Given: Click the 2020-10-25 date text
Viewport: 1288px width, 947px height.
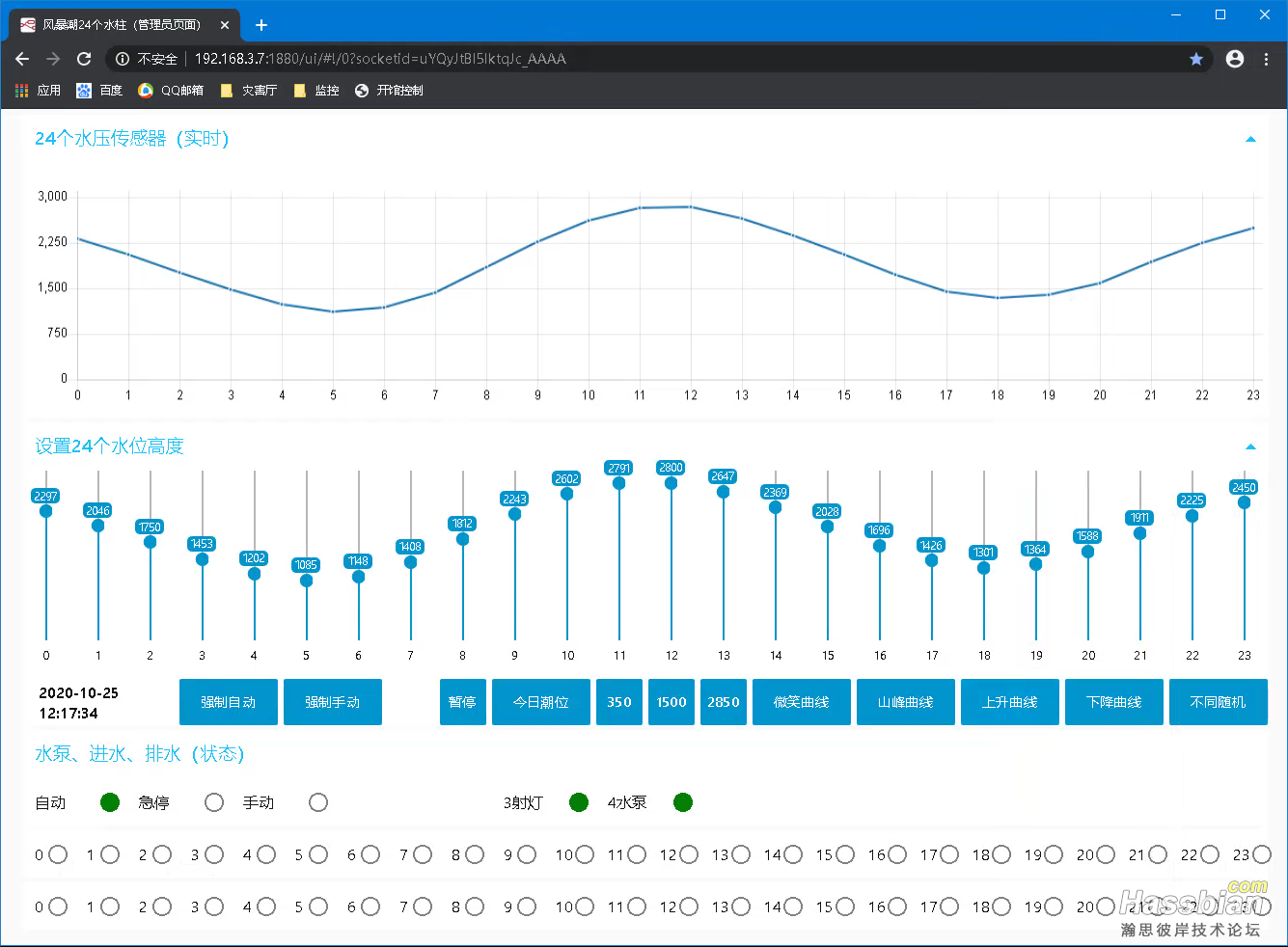Looking at the screenshot, I should click(78, 693).
